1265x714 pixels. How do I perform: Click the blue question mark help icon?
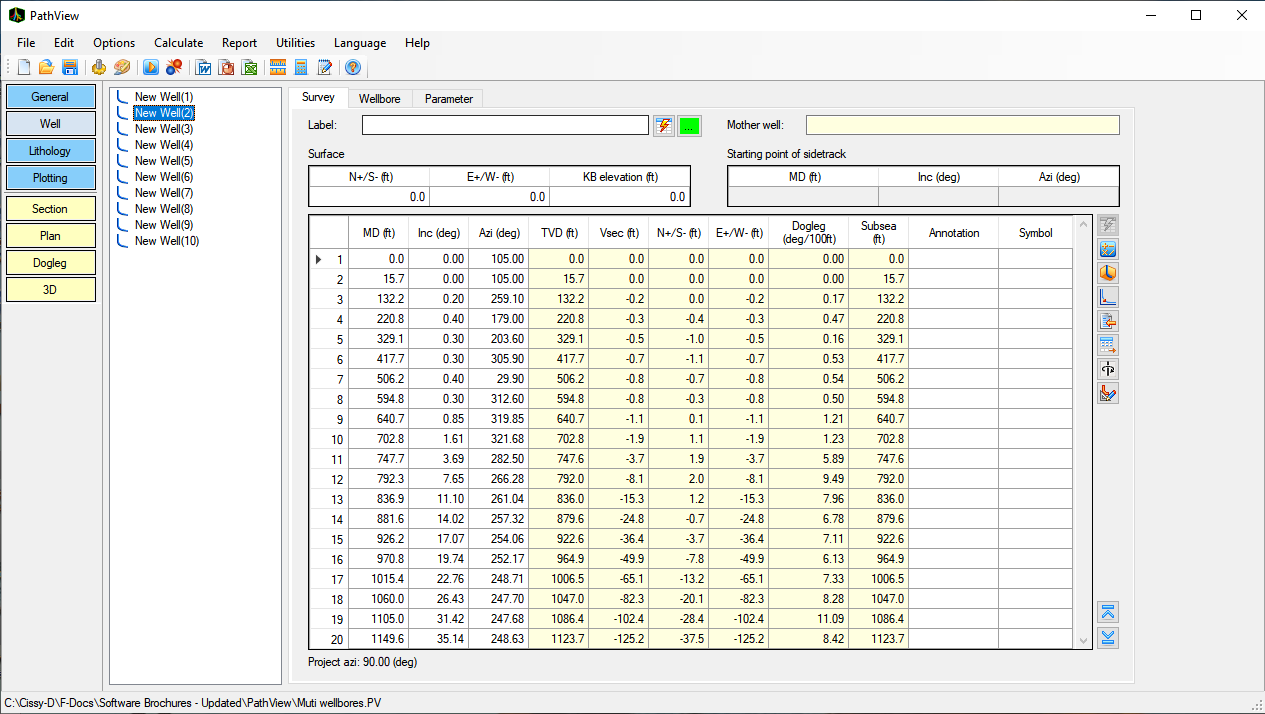(x=352, y=68)
